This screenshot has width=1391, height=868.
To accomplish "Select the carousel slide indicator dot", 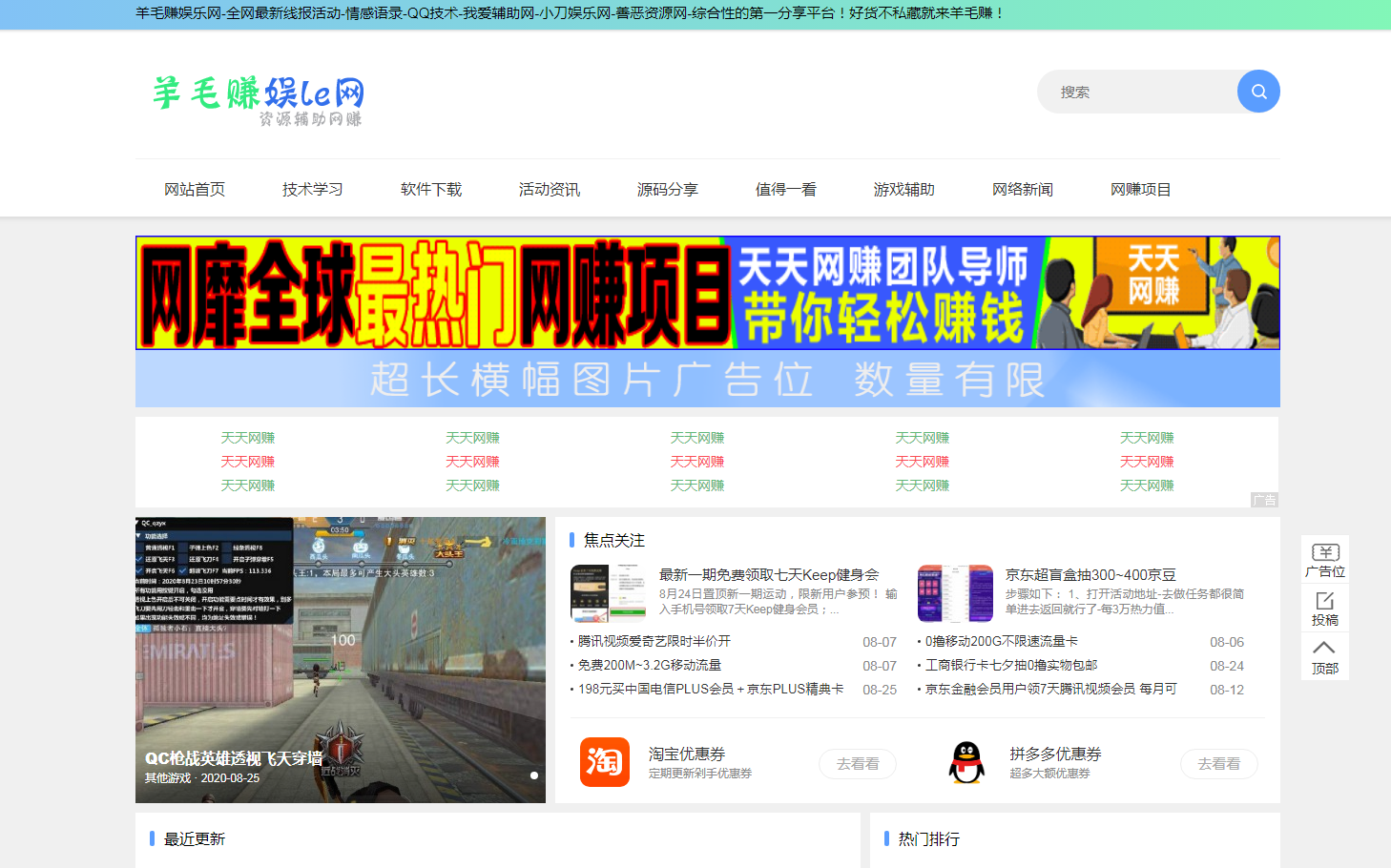I will 534,775.
